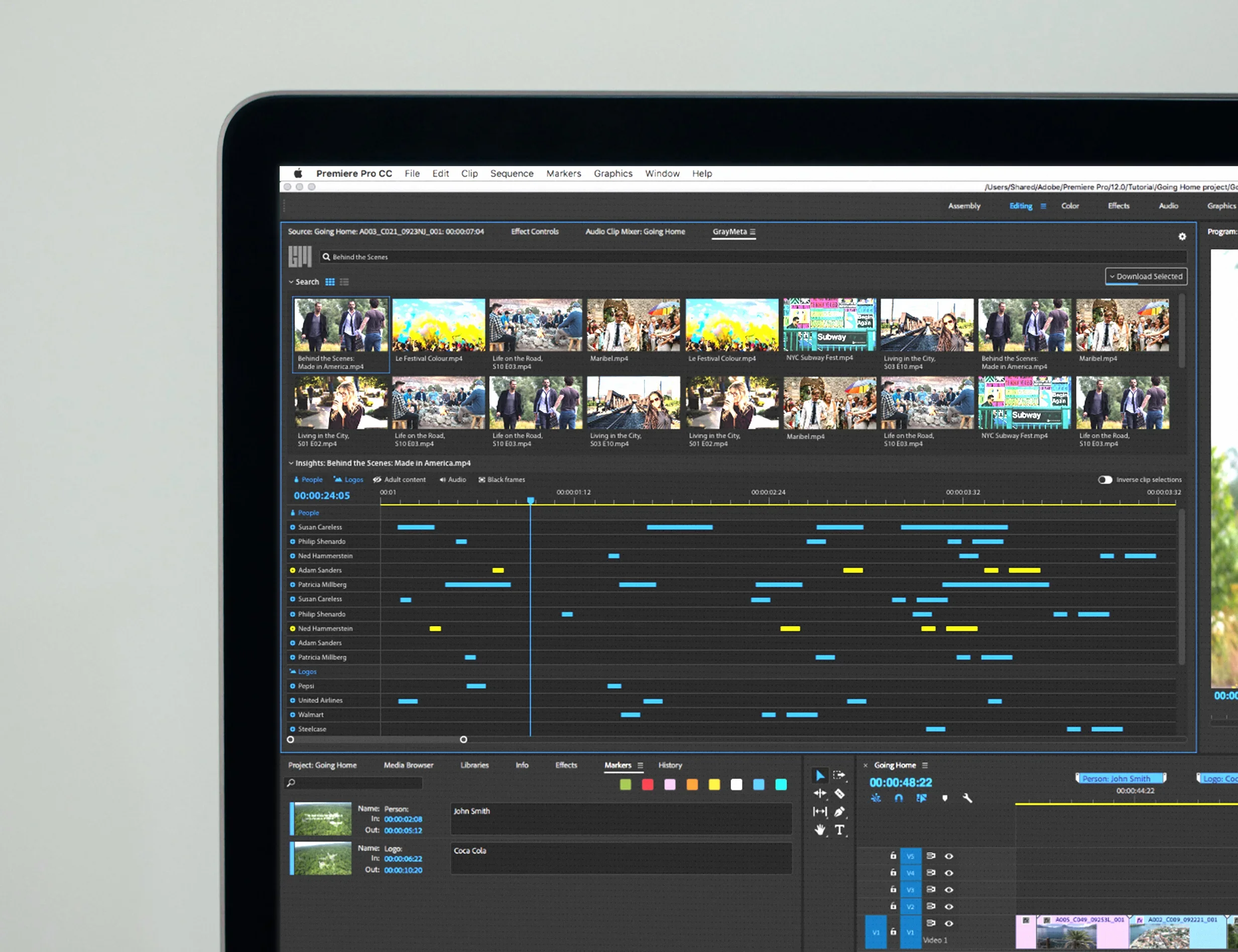Open the Download Selected dropdown
1238x952 pixels.
(1146, 277)
